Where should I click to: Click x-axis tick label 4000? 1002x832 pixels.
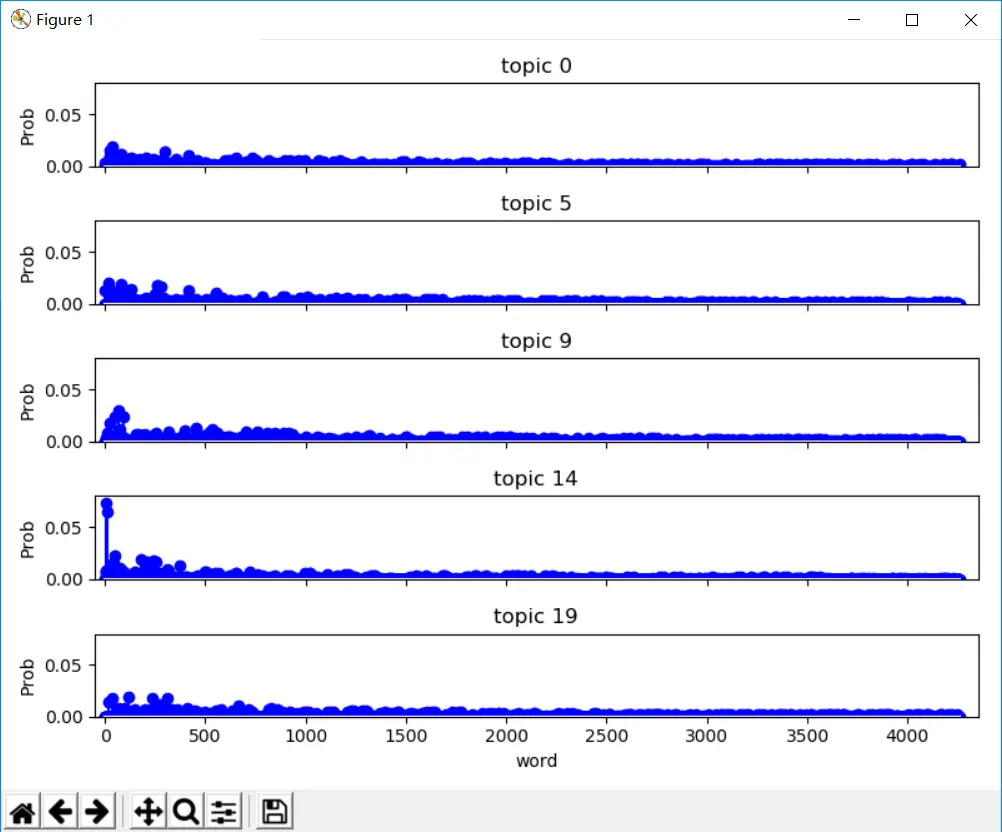(907, 736)
